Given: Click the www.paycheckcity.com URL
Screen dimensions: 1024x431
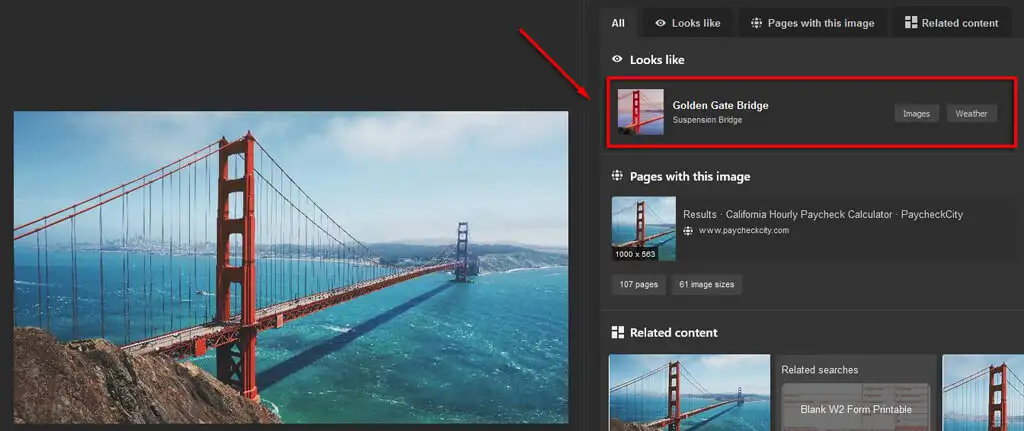Looking at the screenshot, I should (x=744, y=231).
